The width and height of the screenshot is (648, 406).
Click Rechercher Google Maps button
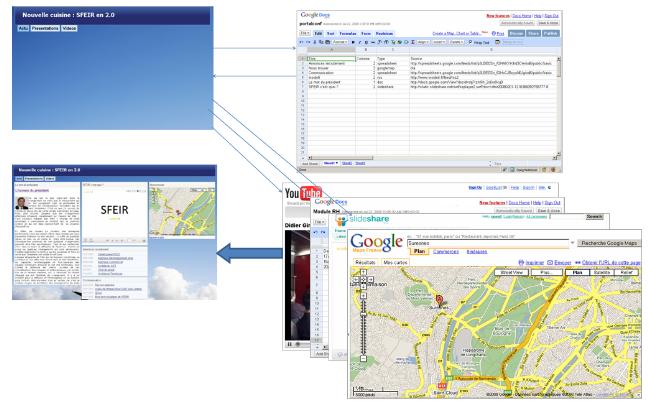pos(609,243)
